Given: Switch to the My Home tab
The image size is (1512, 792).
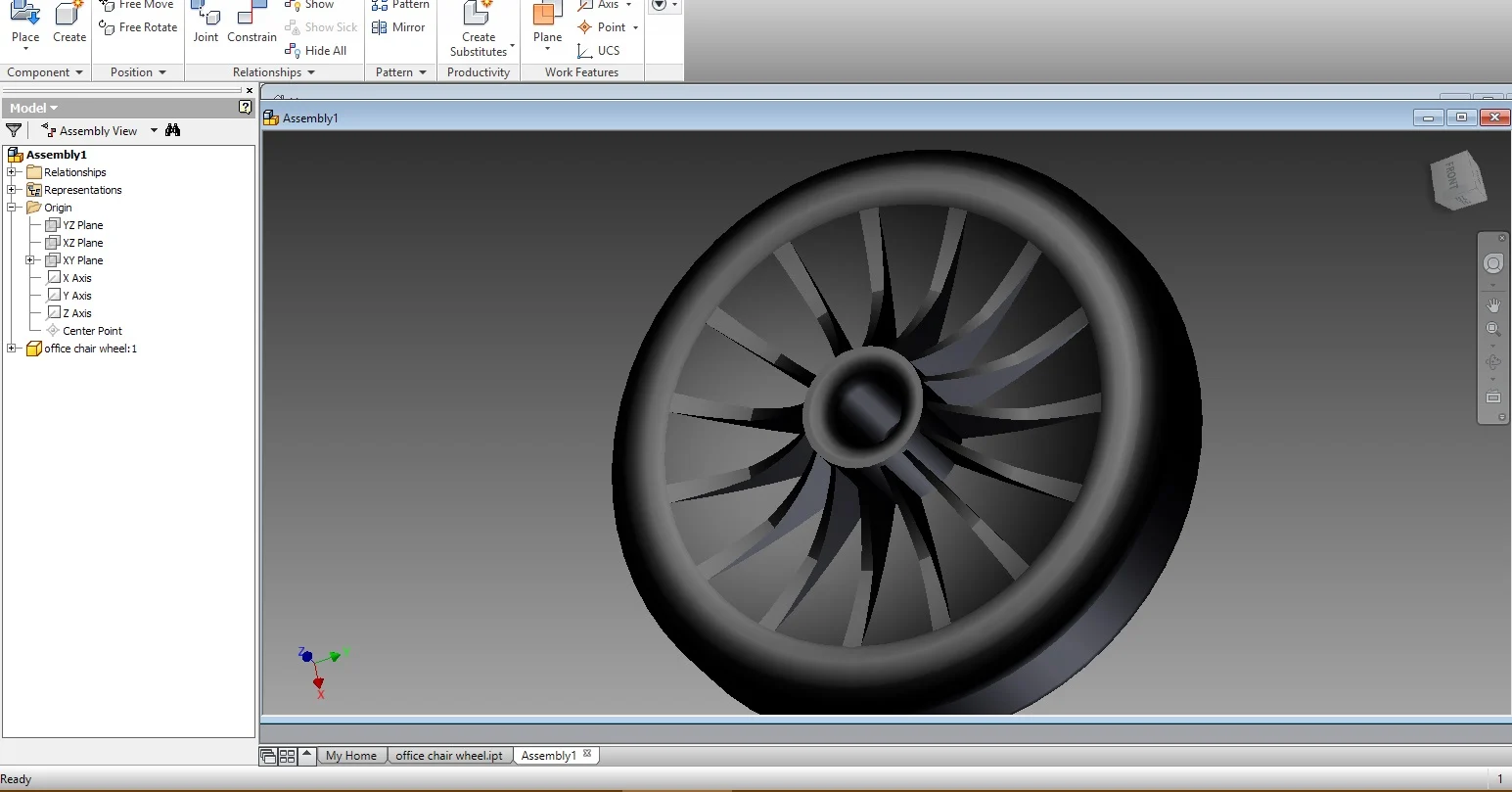Looking at the screenshot, I should tap(351, 756).
